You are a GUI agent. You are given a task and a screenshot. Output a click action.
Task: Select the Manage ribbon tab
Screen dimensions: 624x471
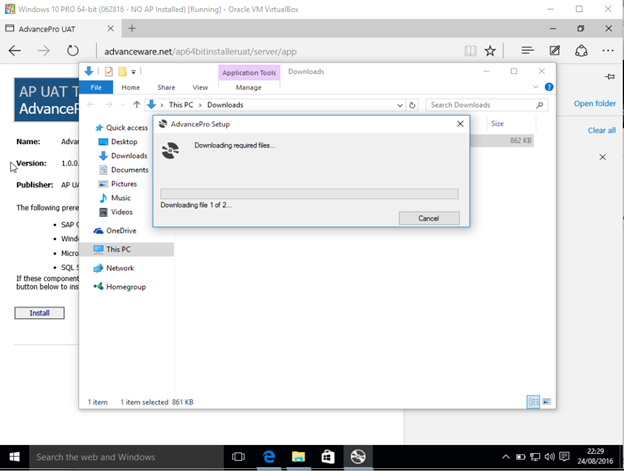coord(247,88)
